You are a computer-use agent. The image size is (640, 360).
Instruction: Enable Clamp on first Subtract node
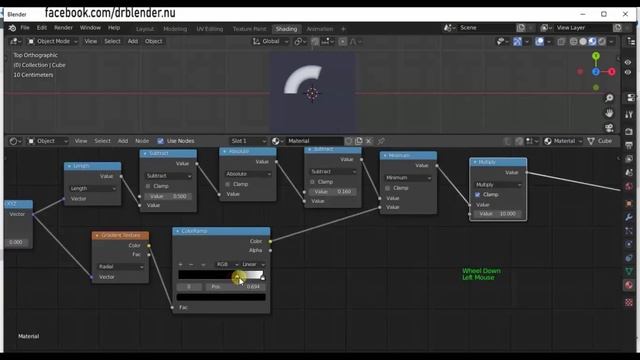click(x=148, y=186)
